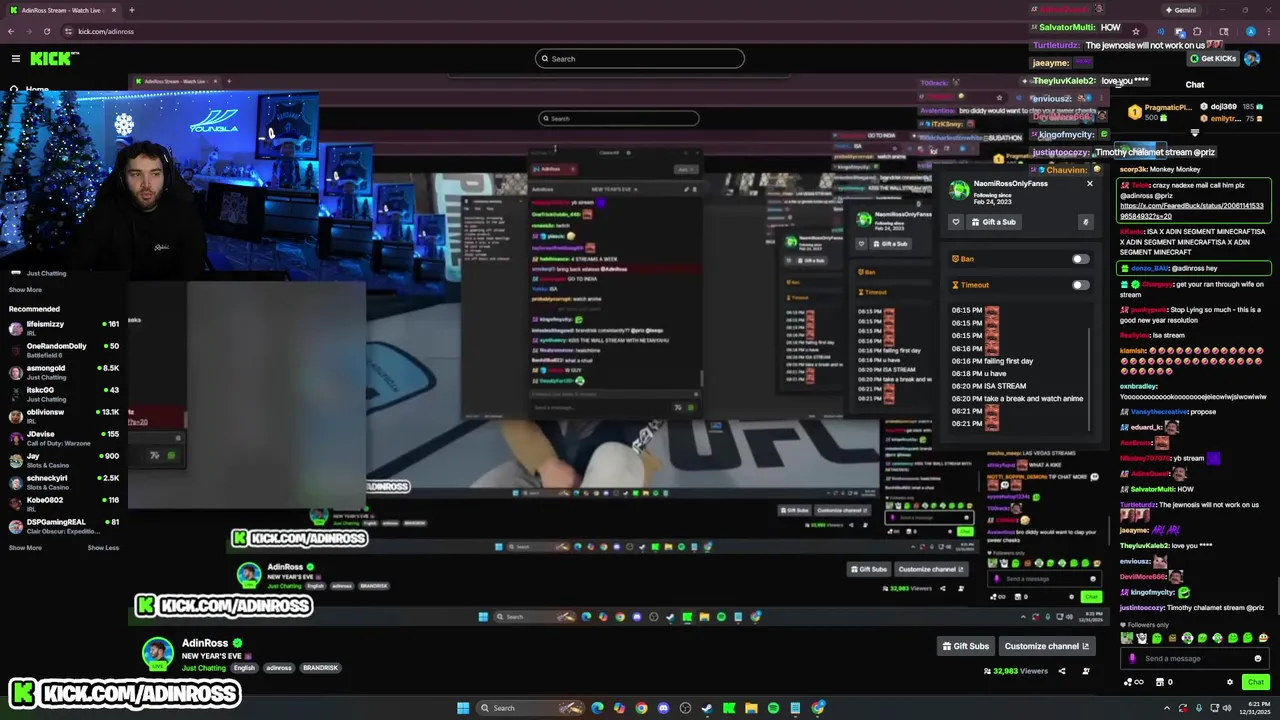The height and width of the screenshot is (720, 1280).
Task: Click the channel points infinity icon
Action: 1133,682
